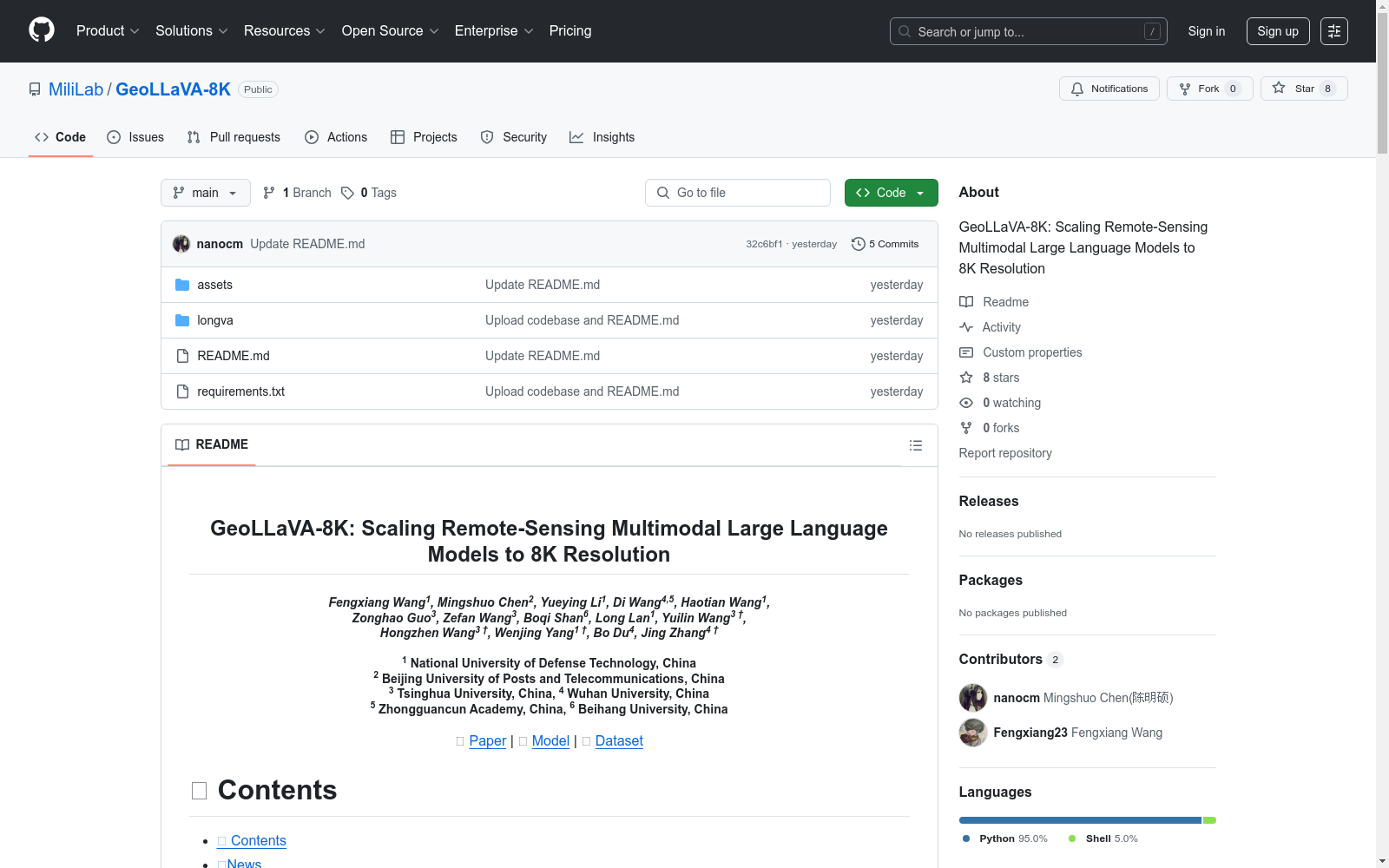Expand the Resources menu
This screenshot has height=868, width=1389.
click(x=285, y=31)
